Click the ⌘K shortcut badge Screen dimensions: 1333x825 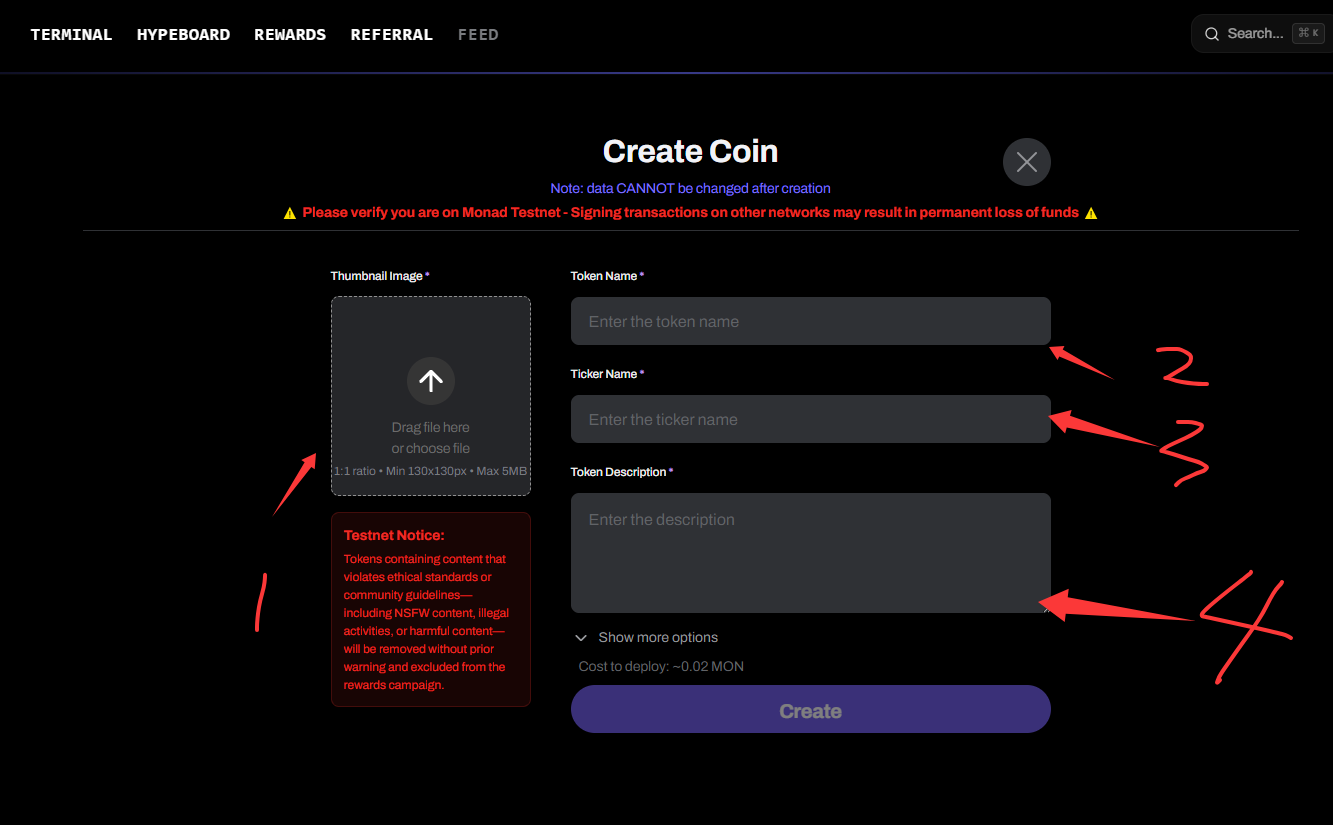tap(1308, 33)
